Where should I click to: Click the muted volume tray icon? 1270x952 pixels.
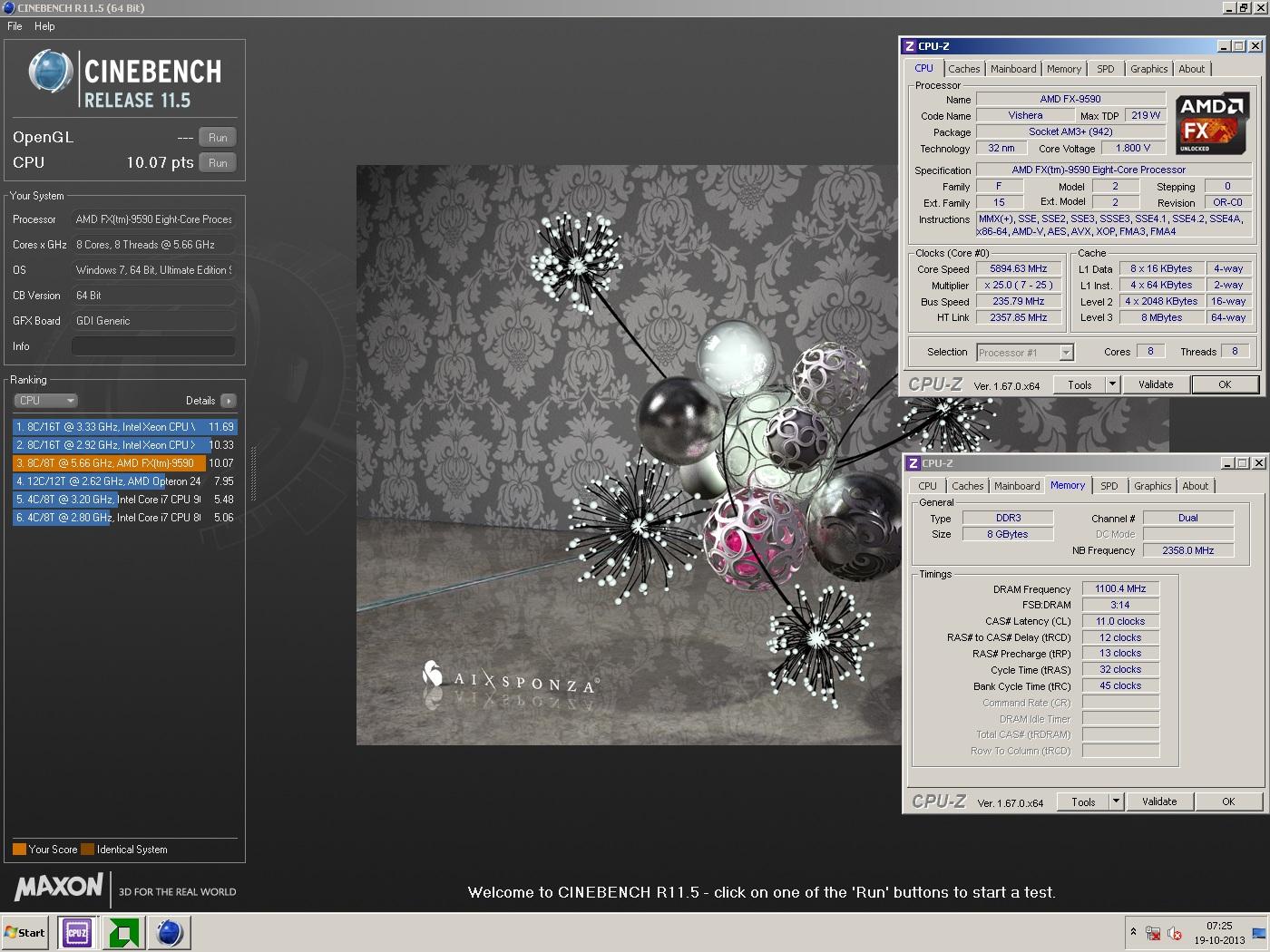[x=1175, y=933]
